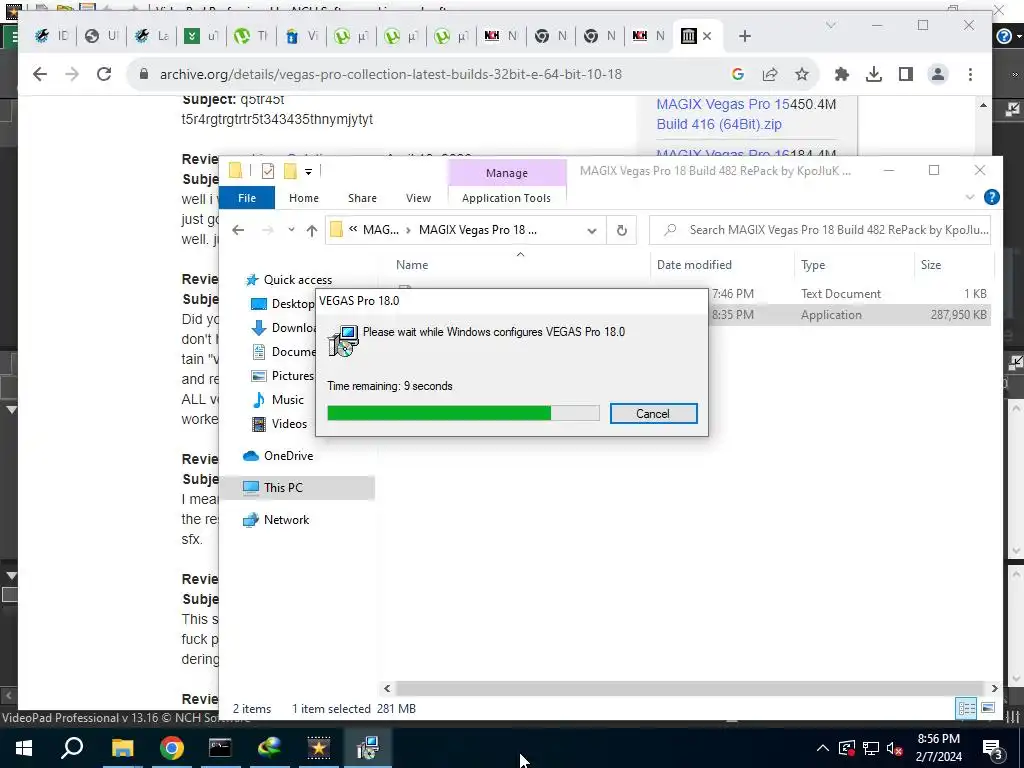Toggle Chrome side panel
The height and width of the screenshot is (768, 1024).
(x=906, y=74)
